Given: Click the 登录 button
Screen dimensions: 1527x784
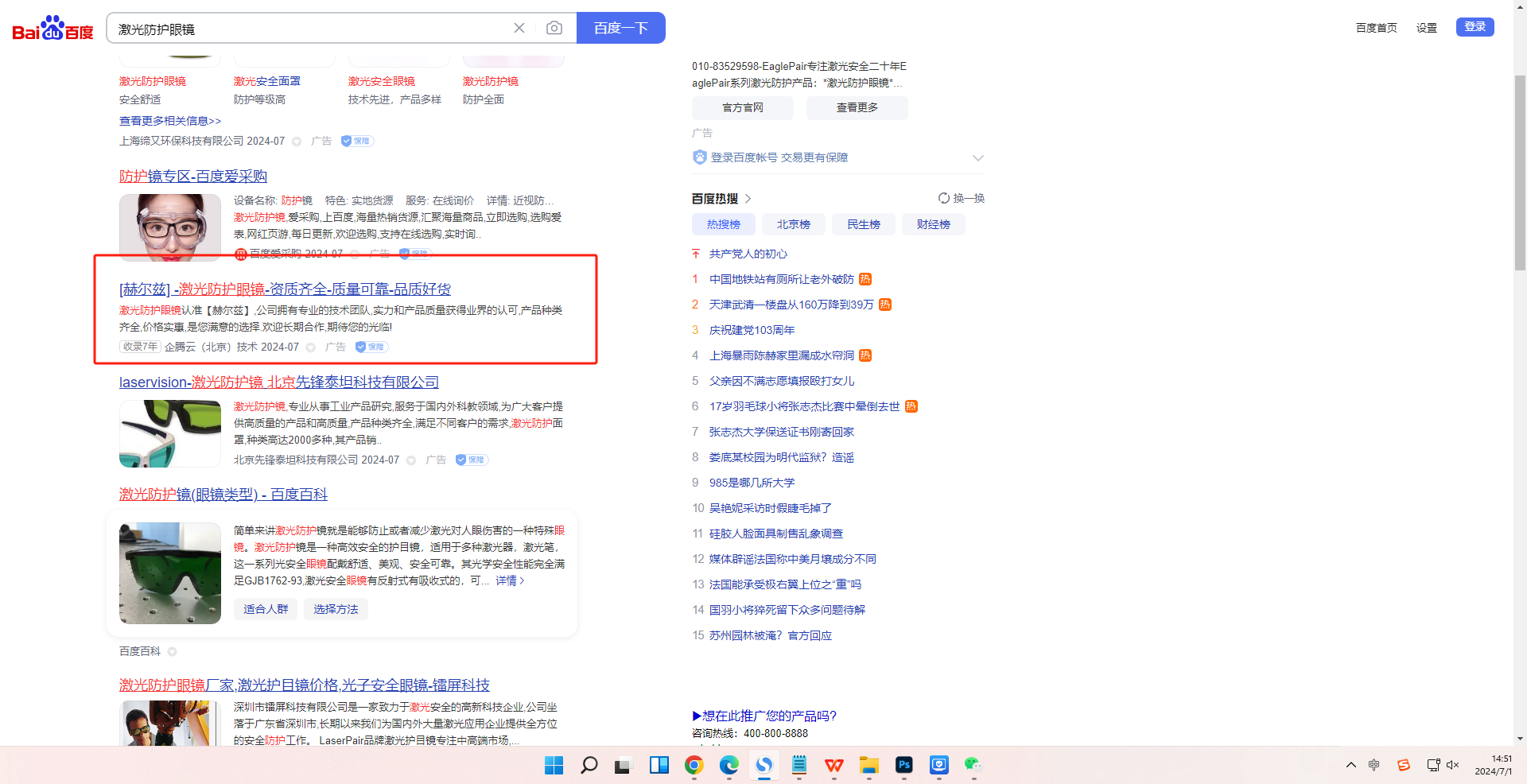Looking at the screenshot, I should (x=1475, y=27).
